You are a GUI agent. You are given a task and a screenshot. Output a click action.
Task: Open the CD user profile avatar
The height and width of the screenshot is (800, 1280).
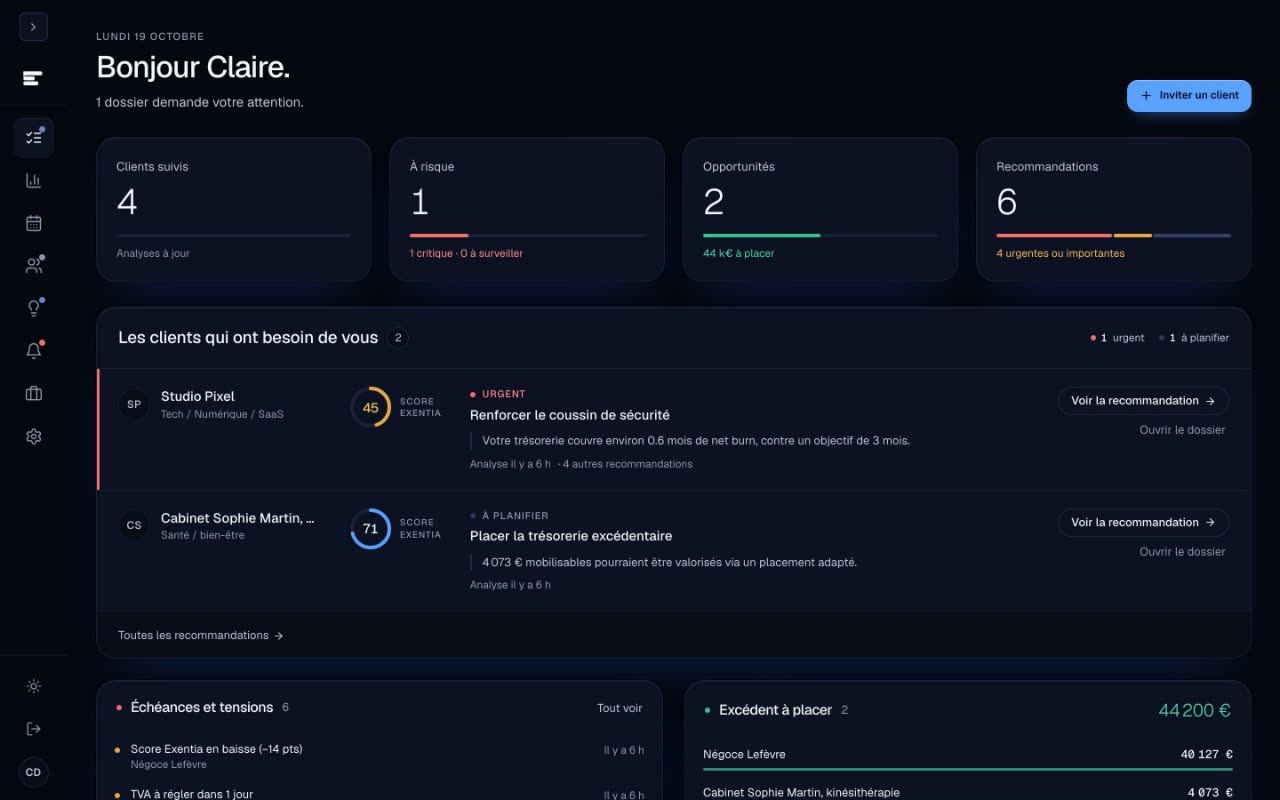[33, 772]
